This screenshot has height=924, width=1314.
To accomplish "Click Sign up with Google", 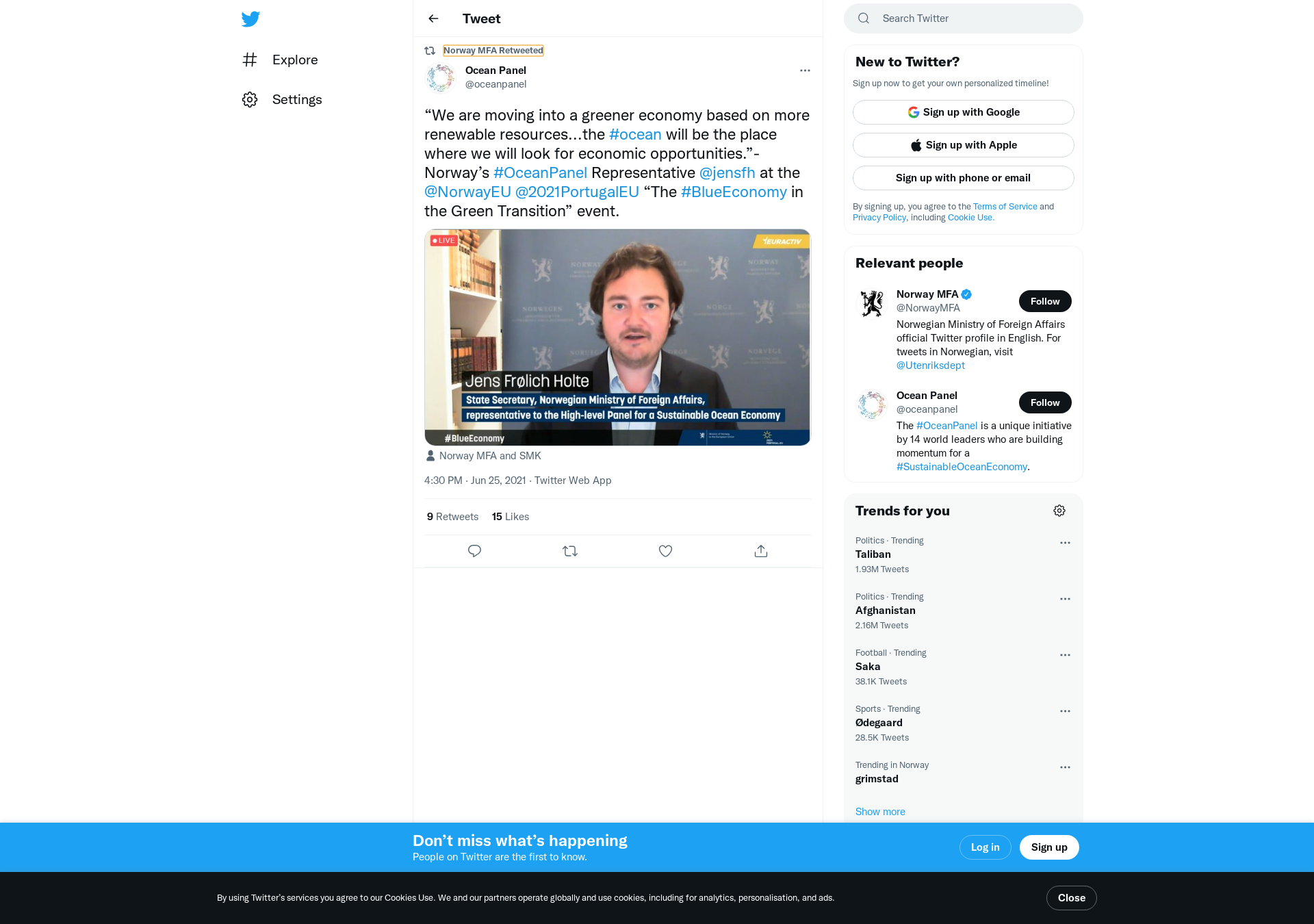I will [963, 112].
